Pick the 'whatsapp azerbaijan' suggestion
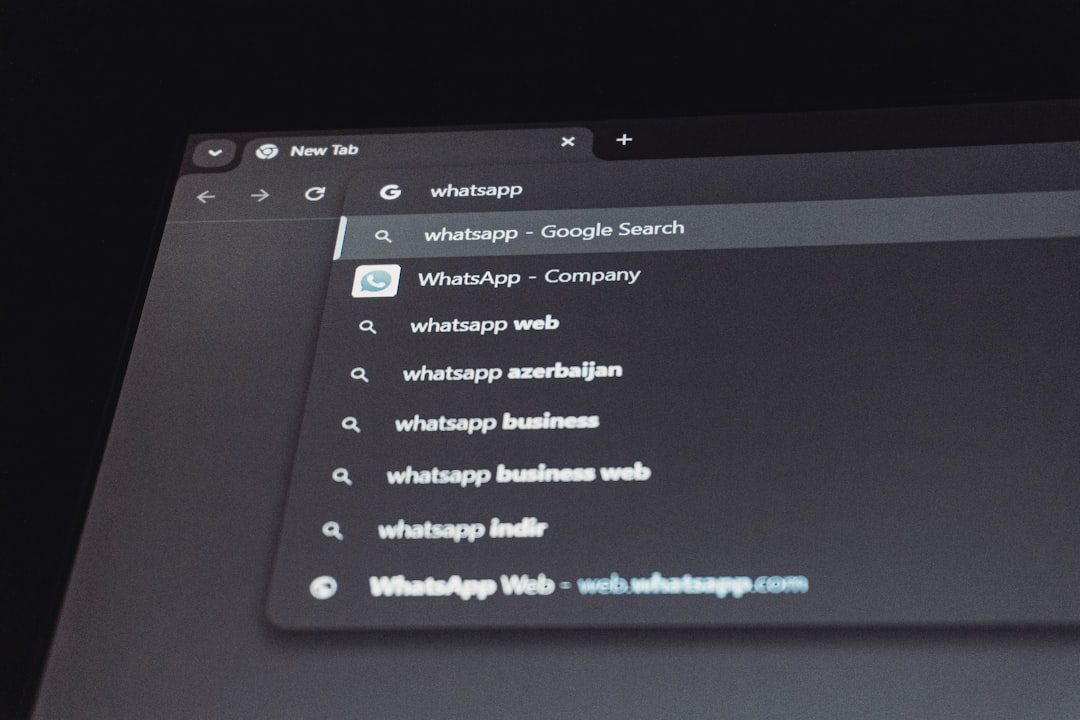The width and height of the screenshot is (1080, 720). [512, 372]
